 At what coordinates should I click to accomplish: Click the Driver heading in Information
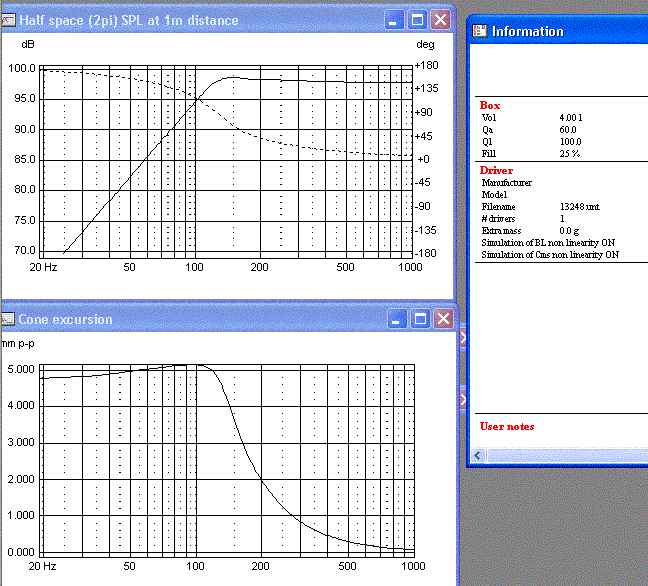tap(496, 170)
